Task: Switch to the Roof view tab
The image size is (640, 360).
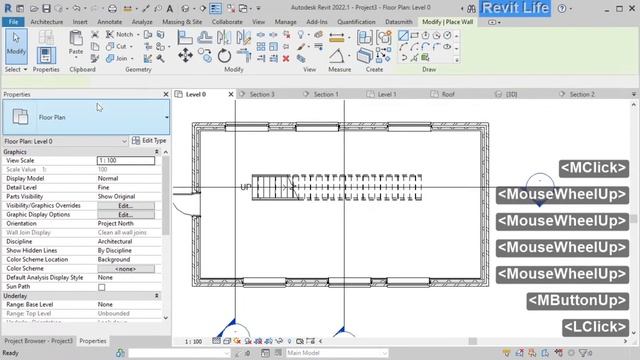Action: (x=448, y=94)
